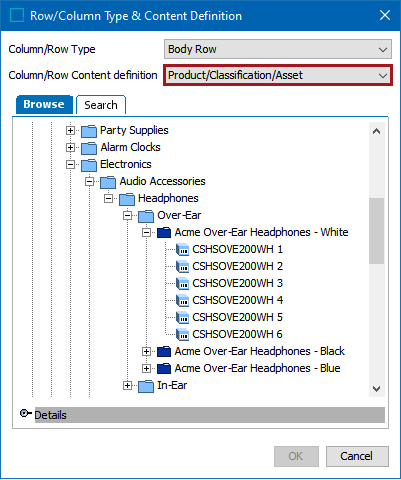
Task: Click the In-Ear folder icon
Action: coord(146,386)
